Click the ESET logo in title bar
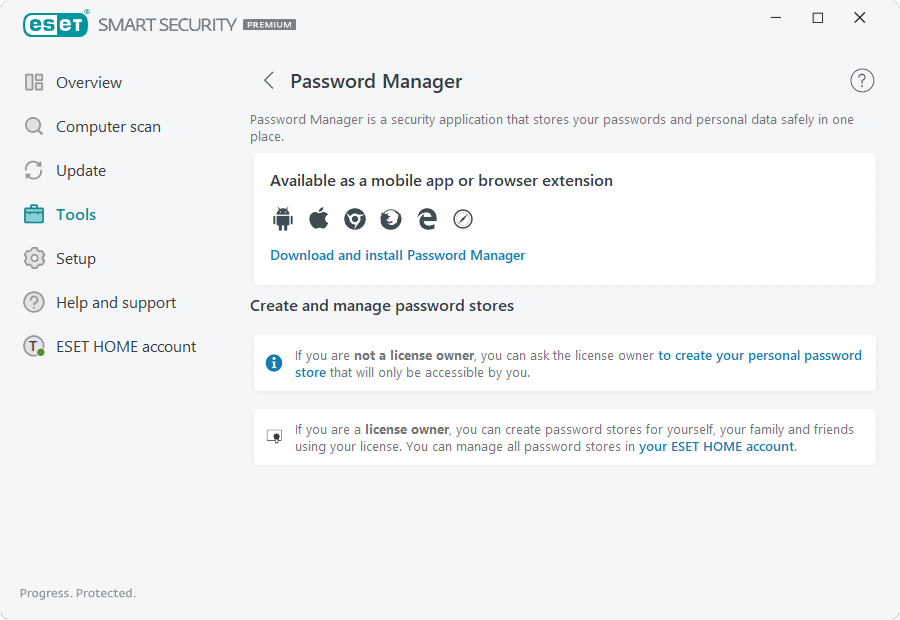Screen dimensions: 900x620 (56, 24)
